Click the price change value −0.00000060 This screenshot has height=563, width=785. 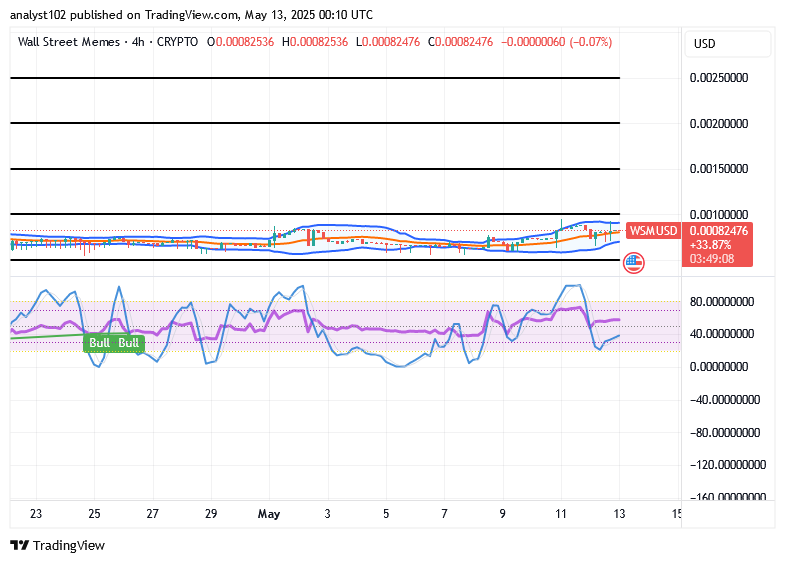point(533,42)
